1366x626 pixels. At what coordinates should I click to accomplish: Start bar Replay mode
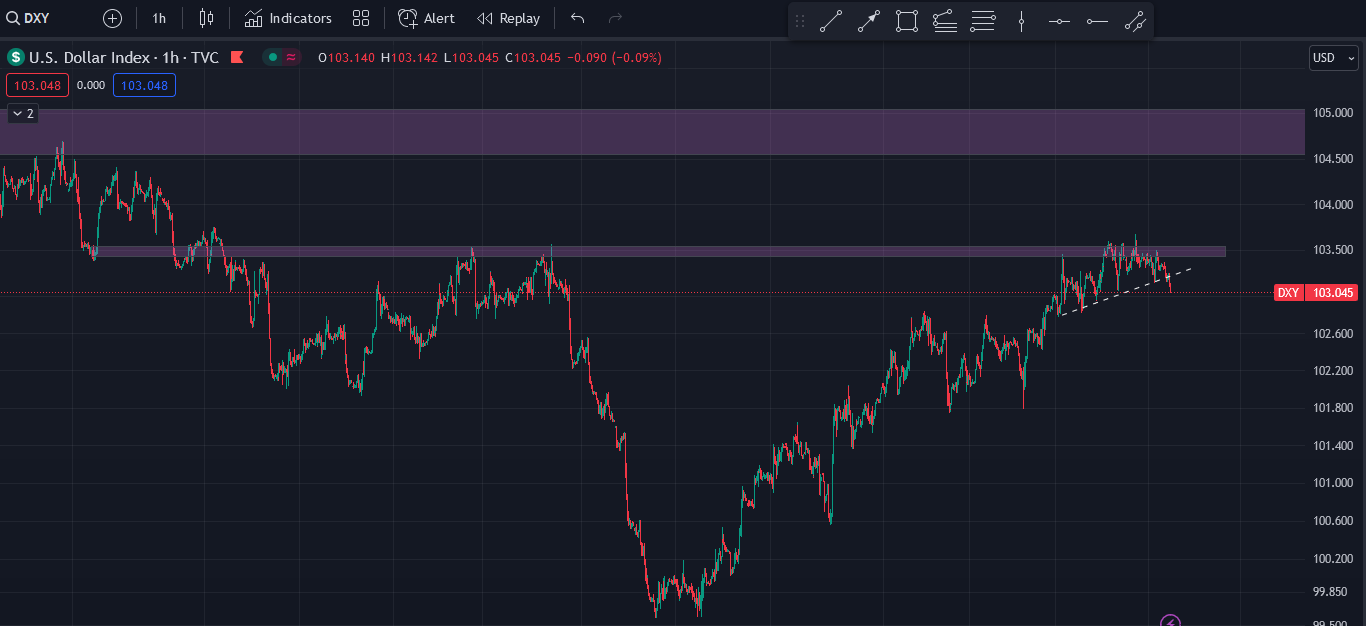(508, 18)
